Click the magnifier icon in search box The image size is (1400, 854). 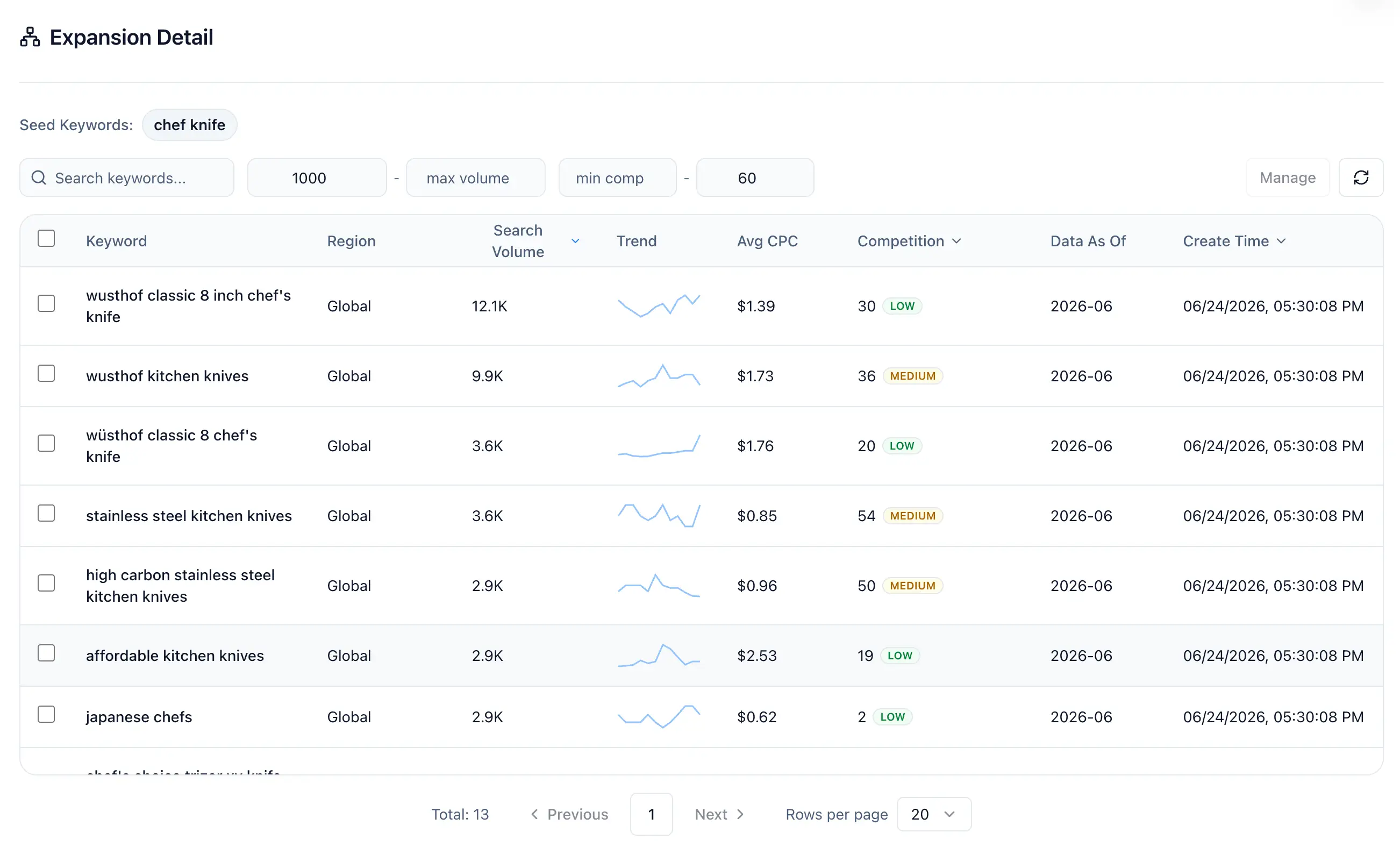pos(39,178)
